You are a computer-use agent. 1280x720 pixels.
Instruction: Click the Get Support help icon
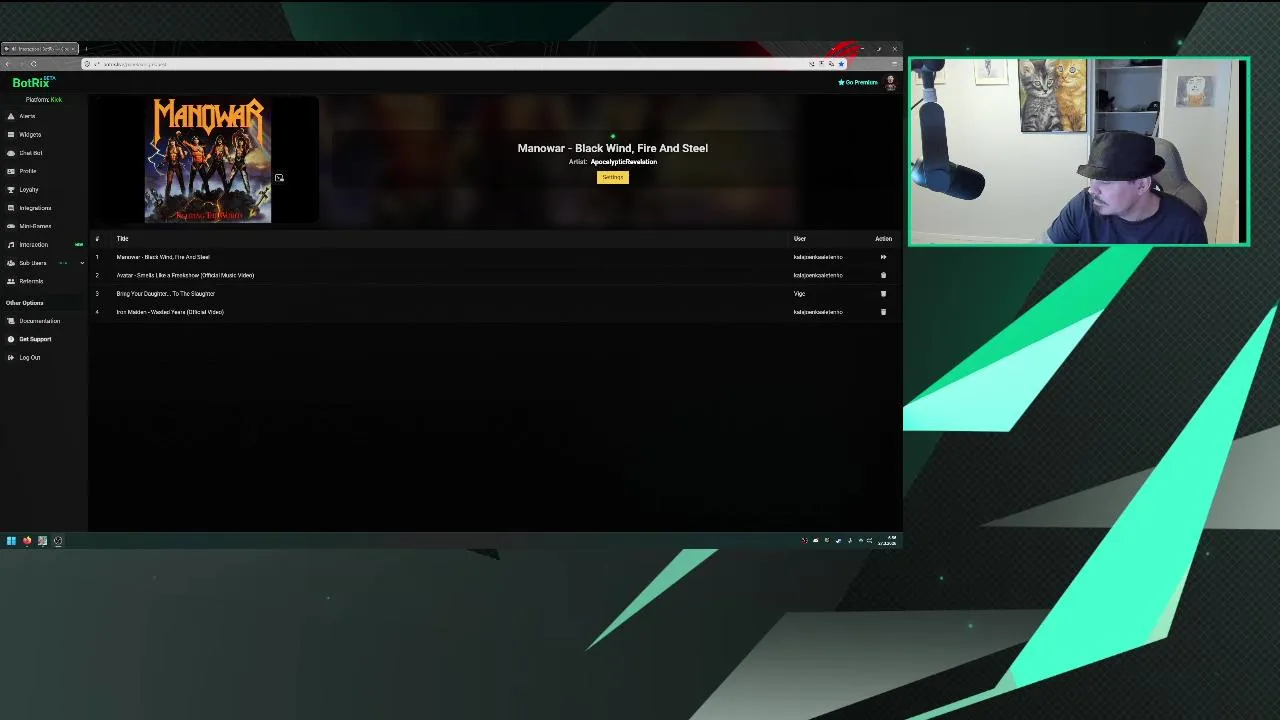point(11,339)
